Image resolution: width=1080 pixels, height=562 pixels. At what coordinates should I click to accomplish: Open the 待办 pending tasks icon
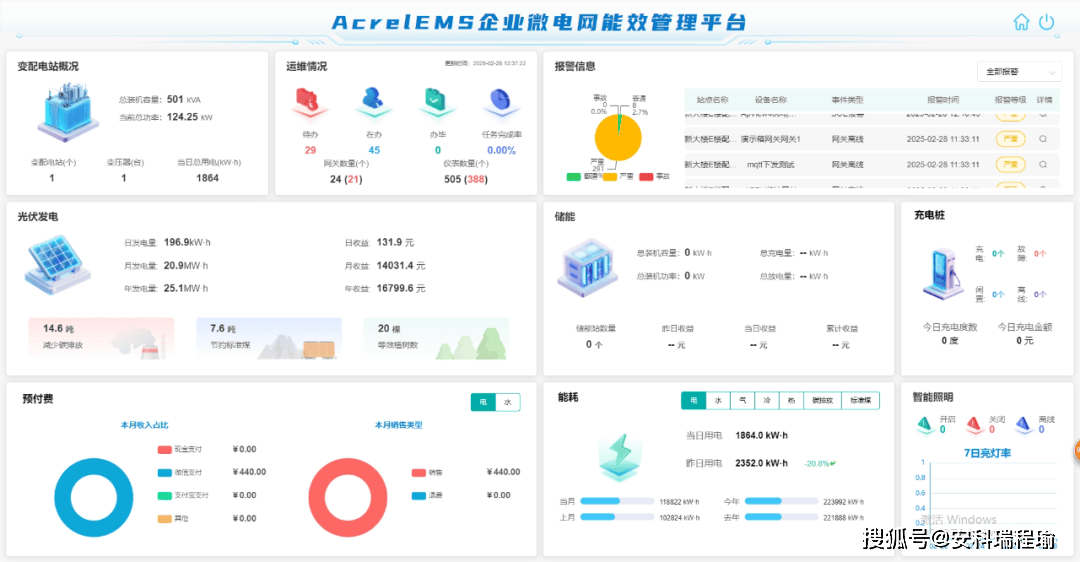coord(309,104)
